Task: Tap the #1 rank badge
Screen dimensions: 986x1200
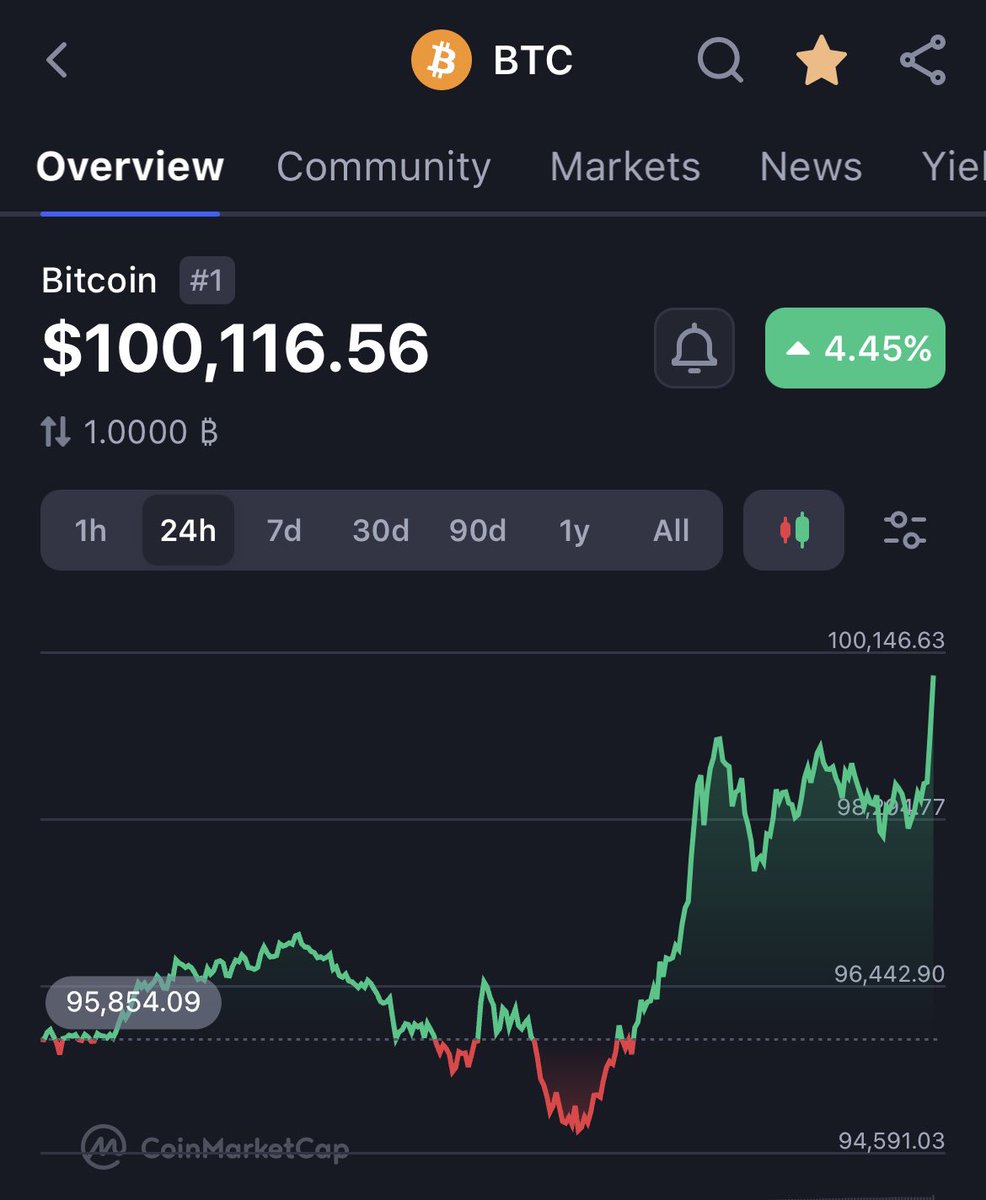Action: pyautogui.click(x=207, y=281)
